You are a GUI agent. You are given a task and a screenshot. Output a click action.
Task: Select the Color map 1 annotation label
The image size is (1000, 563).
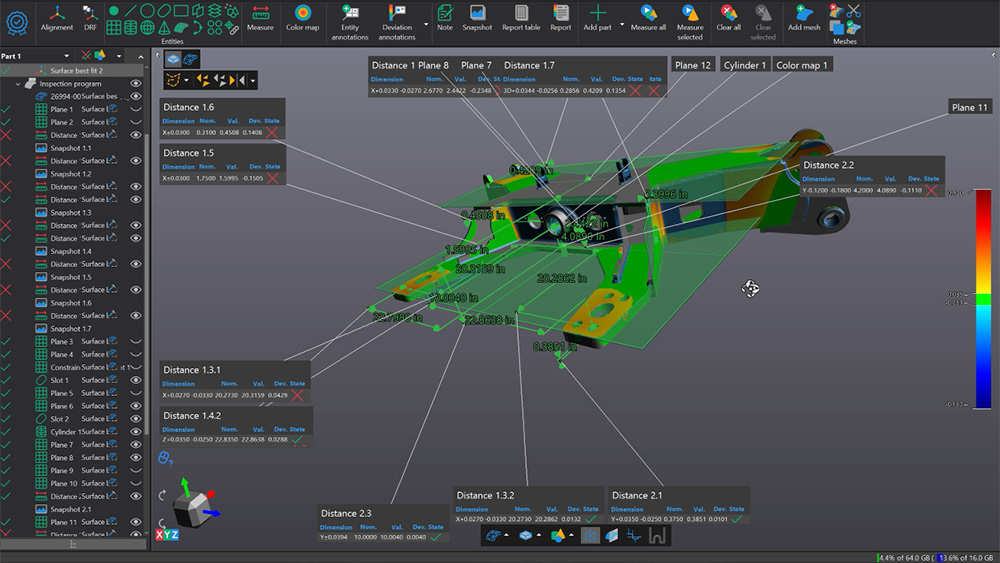(802, 65)
